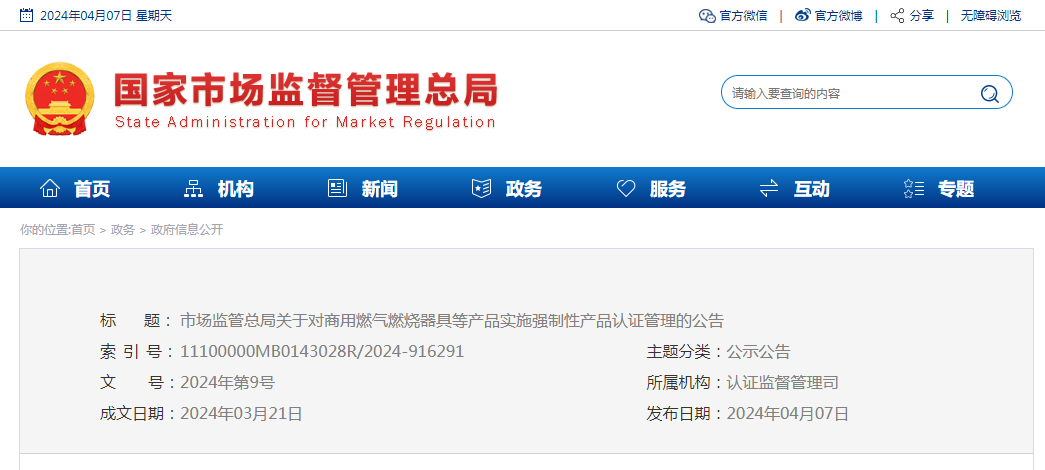This screenshot has height=470, width=1045.
Task: Open the 机构 navigation menu
Action: pos(236,189)
